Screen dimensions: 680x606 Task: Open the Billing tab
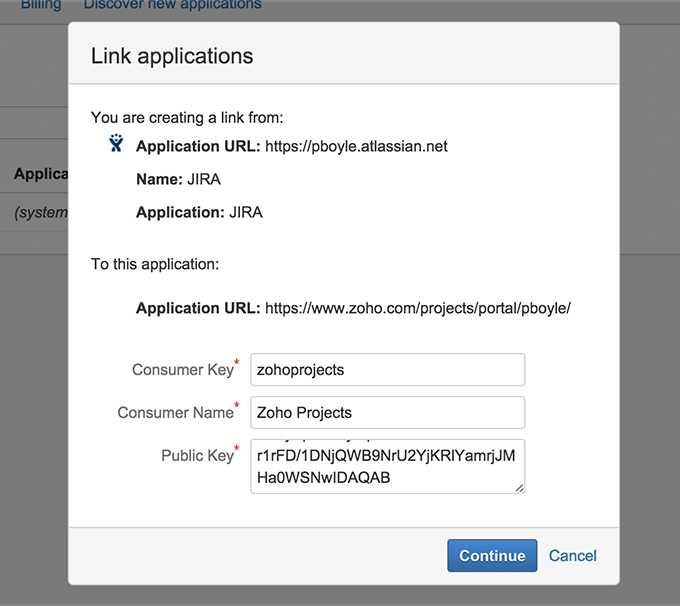[41, 5]
